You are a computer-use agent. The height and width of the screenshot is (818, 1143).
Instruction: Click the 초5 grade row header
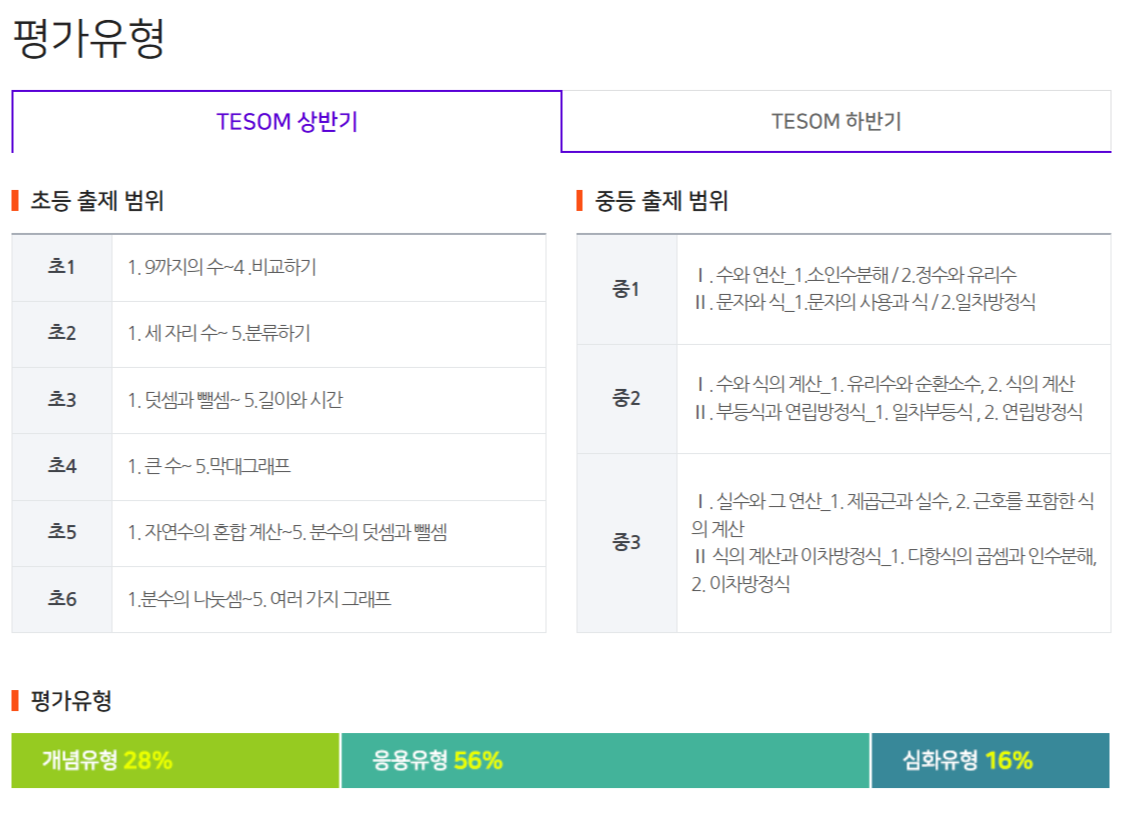point(62,533)
